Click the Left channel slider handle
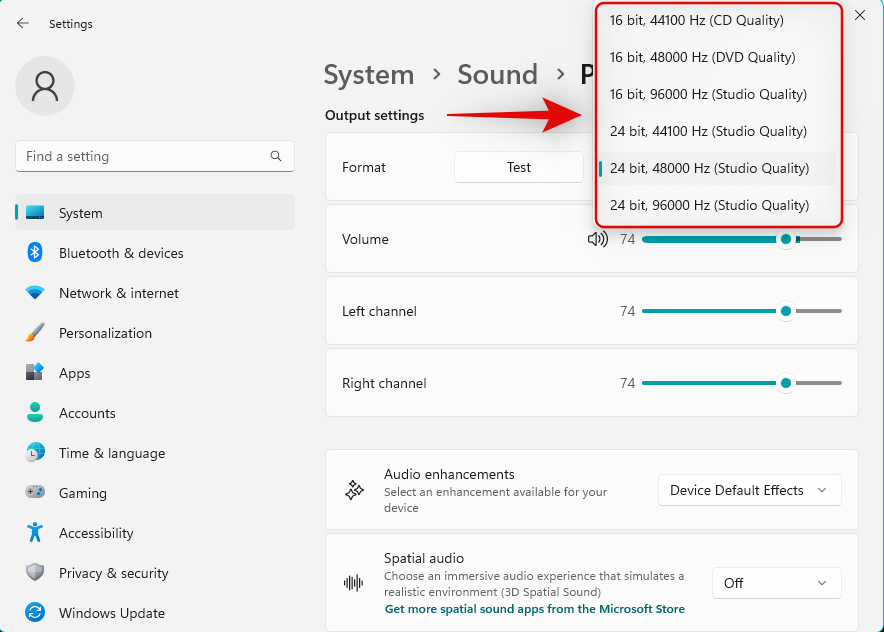This screenshot has height=632, width=884. (x=786, y=311)
